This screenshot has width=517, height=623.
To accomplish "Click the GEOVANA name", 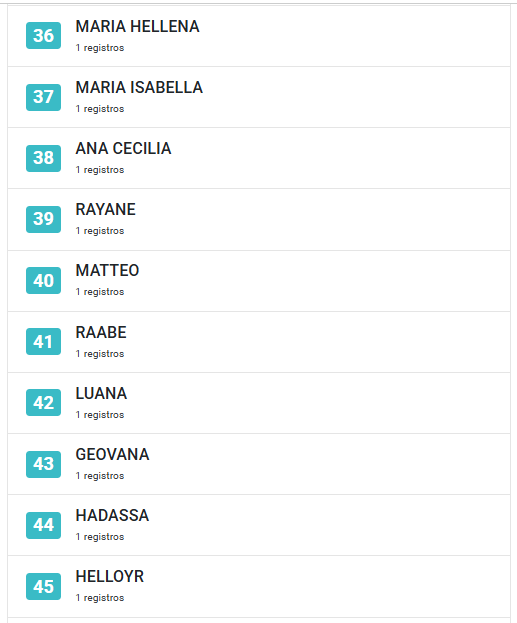I will click(x=112, y=455).
